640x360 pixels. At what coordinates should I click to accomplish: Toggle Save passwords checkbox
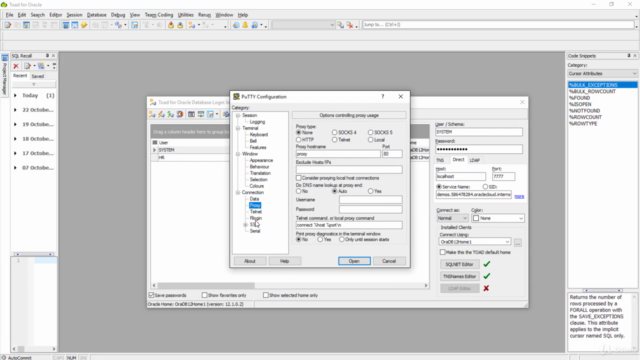(x=151, y=295)
